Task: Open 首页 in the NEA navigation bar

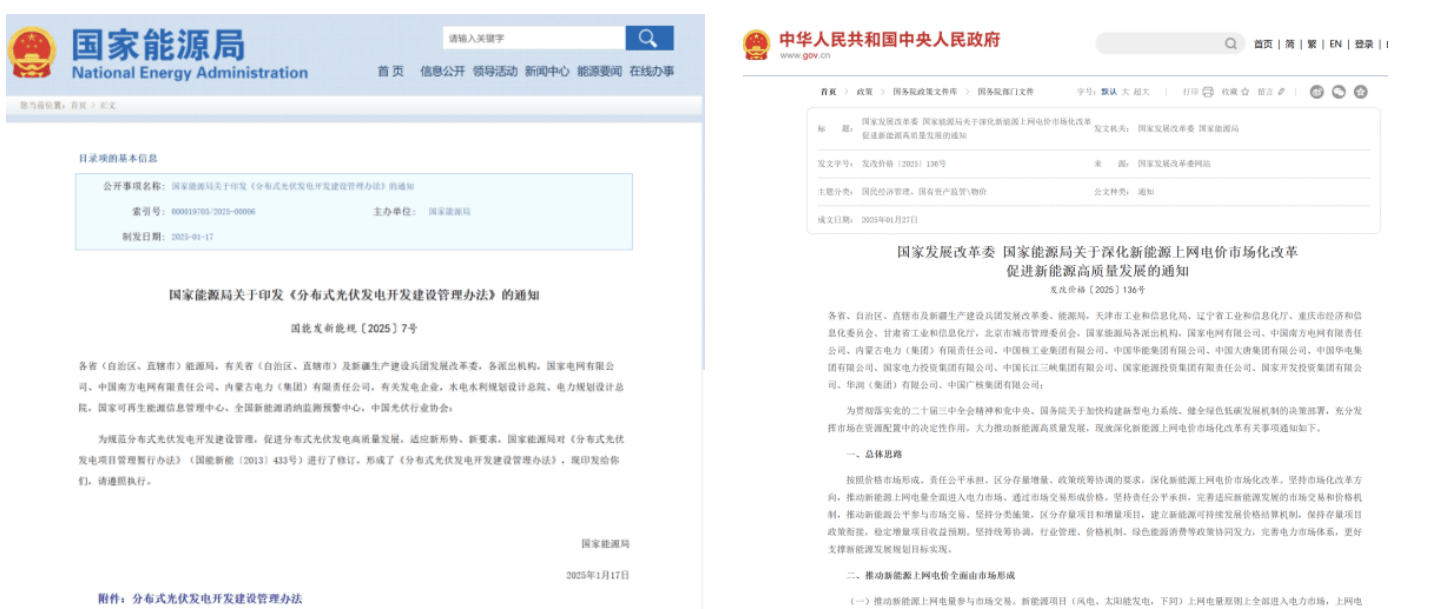Action: (x=391, y=71)
